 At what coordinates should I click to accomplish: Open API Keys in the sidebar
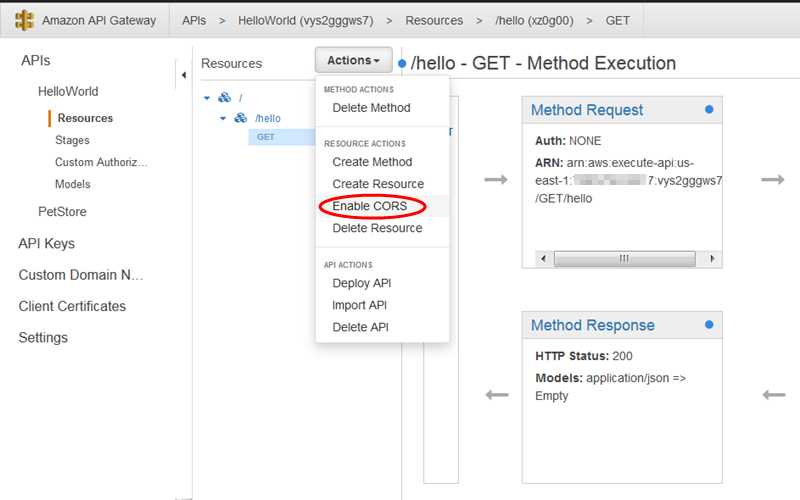coord(46,243)
